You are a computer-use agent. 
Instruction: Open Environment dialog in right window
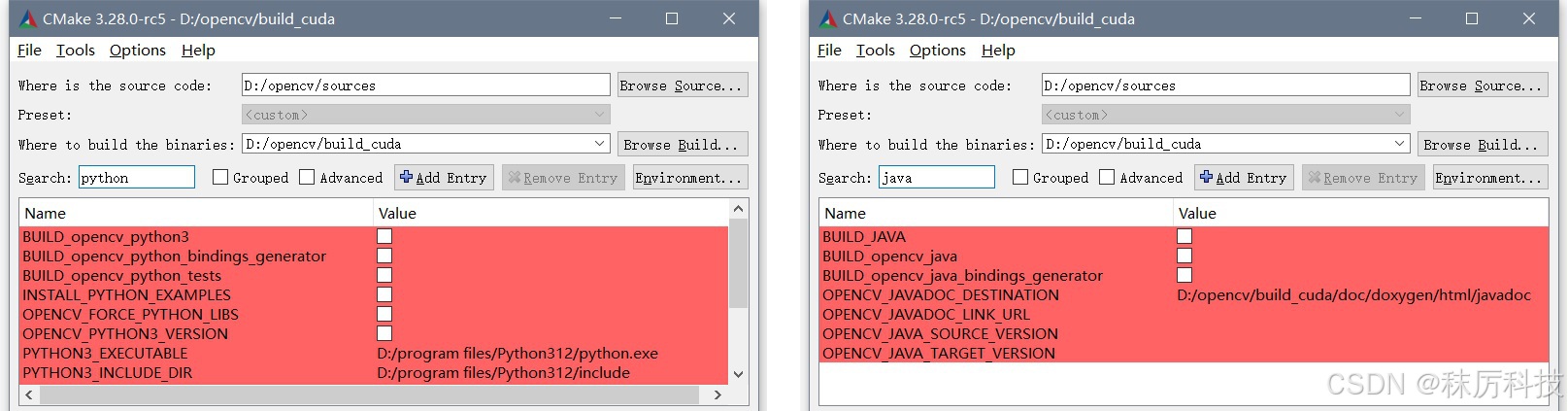tap(1490, 178)
